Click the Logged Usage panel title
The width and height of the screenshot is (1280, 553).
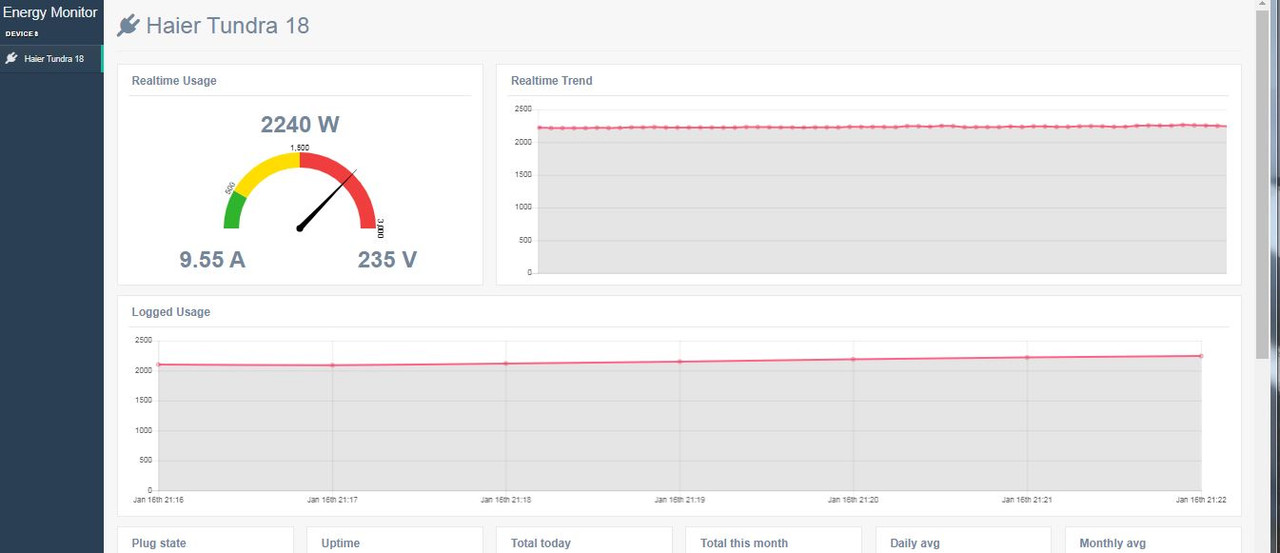click(171, 312)
